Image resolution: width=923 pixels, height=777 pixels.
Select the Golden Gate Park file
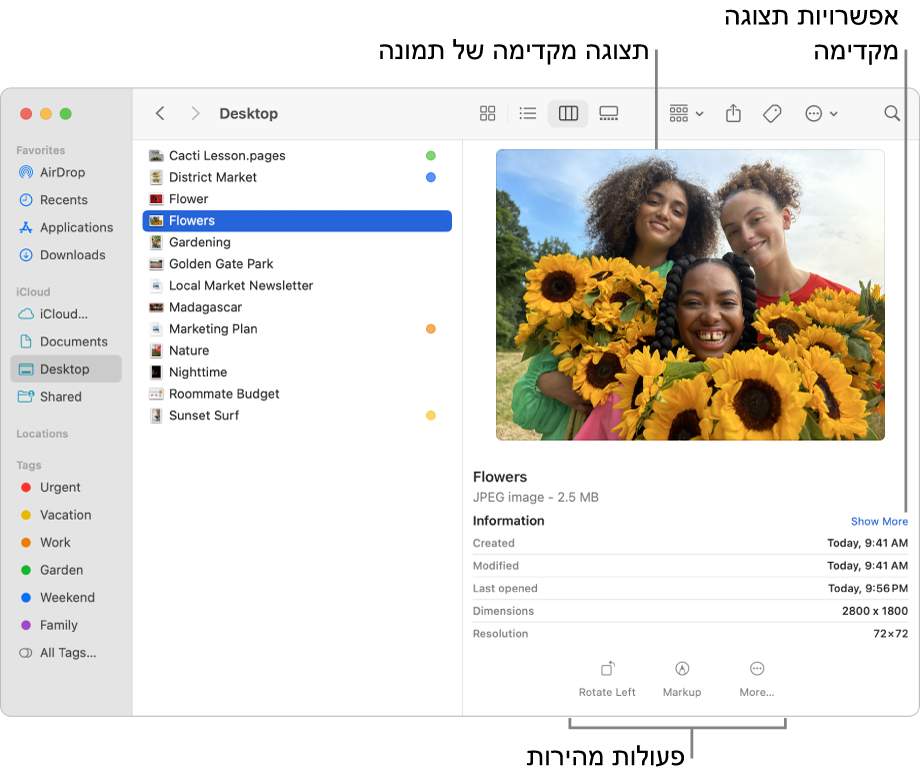(x=297, y=264)
